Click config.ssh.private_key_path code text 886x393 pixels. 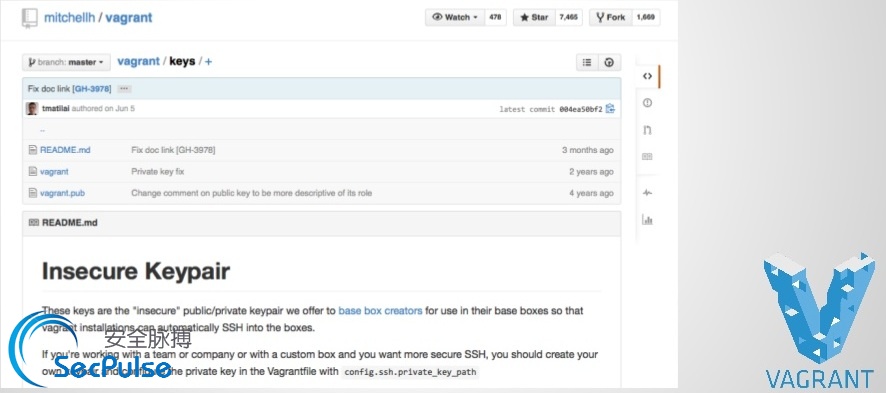(411, 372)
